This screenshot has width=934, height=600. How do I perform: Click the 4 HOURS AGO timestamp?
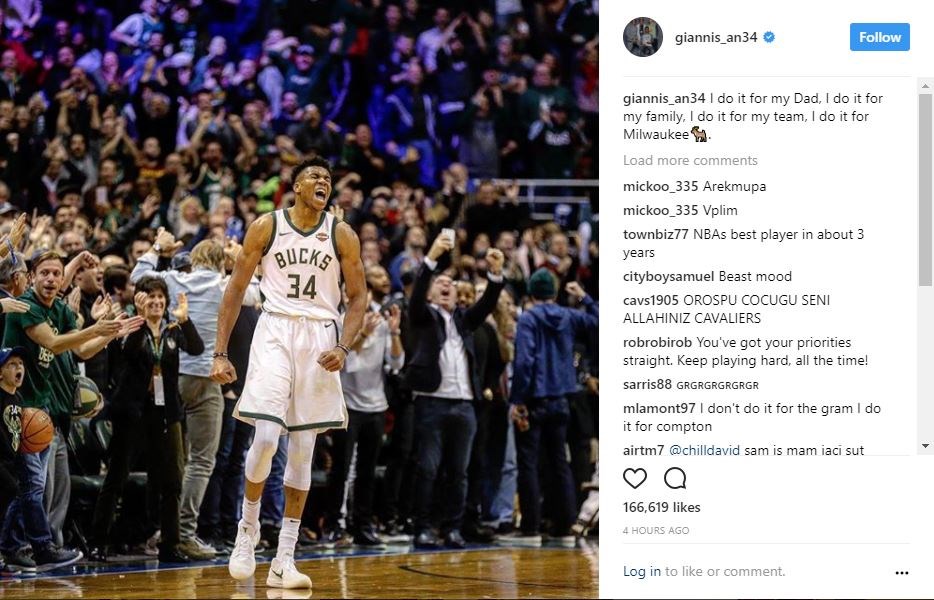click(x=656, y=530)
